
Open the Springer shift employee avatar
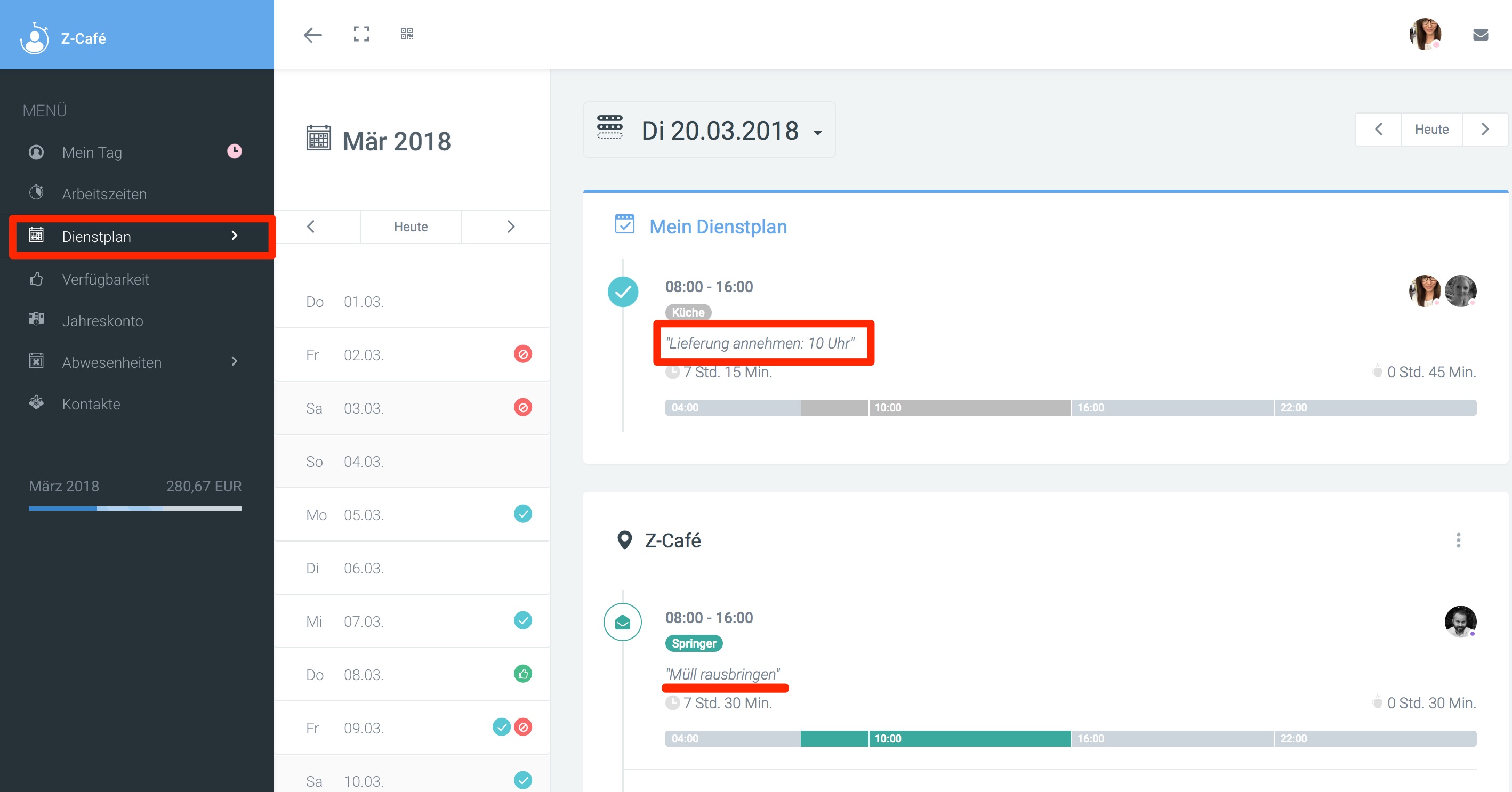click(1460, 622)
